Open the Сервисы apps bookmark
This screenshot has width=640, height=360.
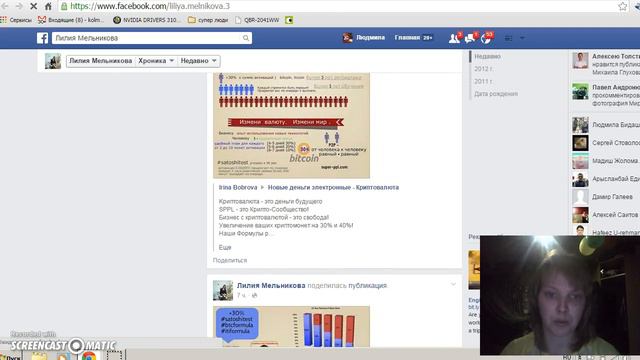coord(16,20)
